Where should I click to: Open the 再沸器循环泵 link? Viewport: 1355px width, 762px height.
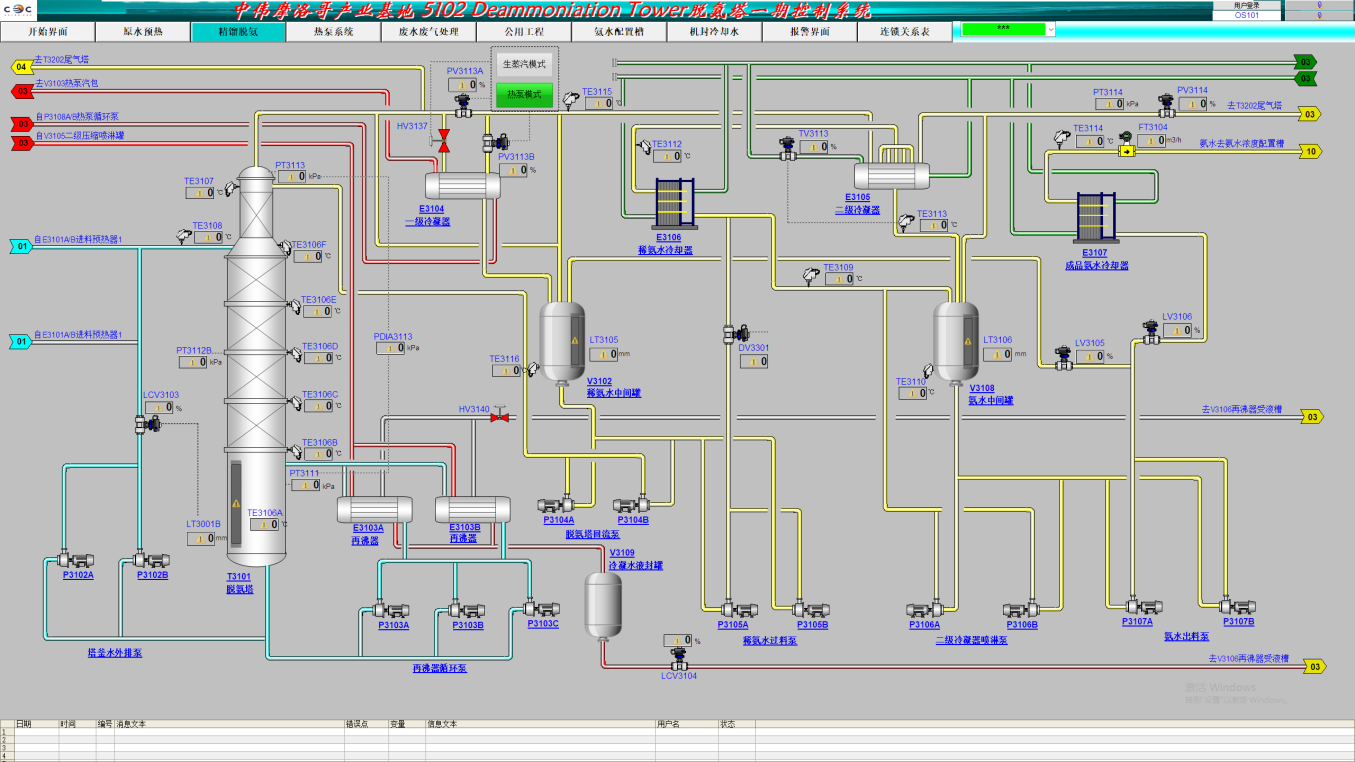pos(439,668)
